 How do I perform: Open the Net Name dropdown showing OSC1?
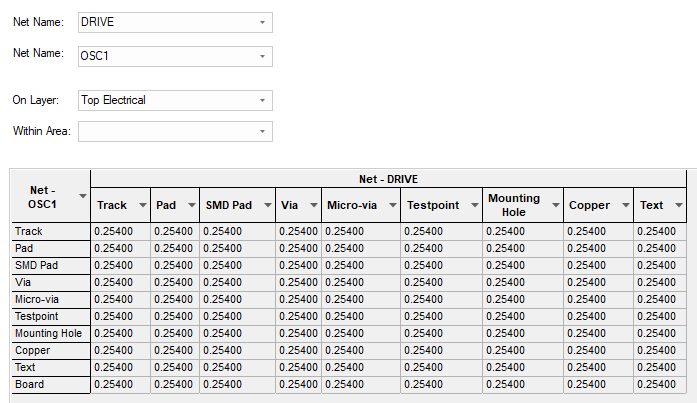[262, 56]
